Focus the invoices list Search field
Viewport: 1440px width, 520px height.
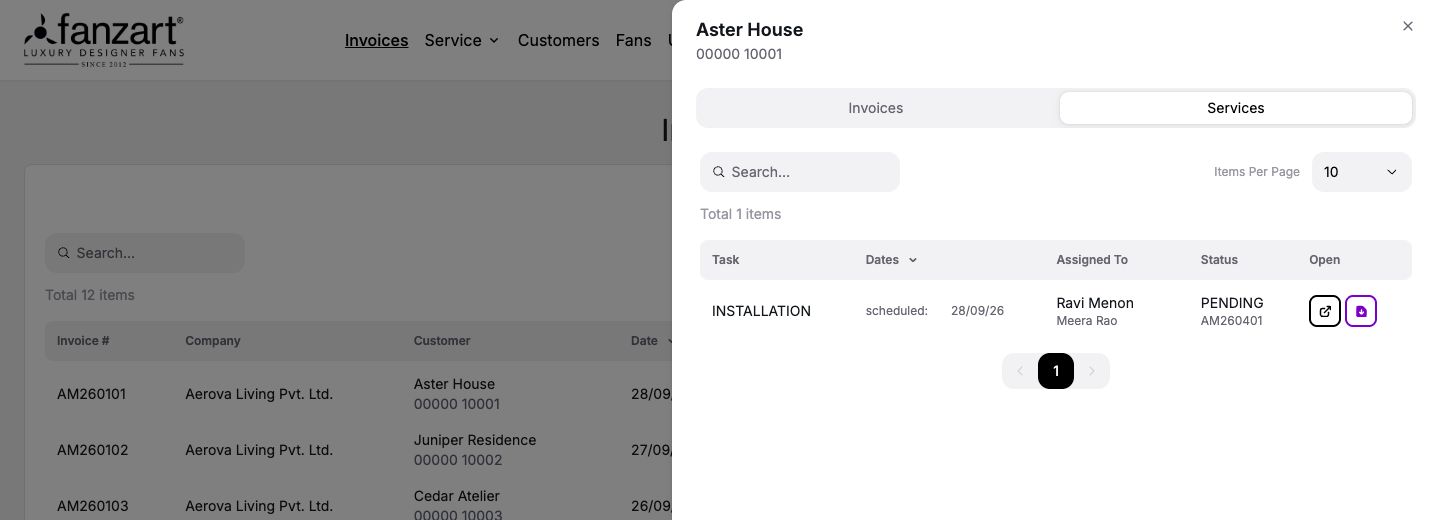point(145,253)
